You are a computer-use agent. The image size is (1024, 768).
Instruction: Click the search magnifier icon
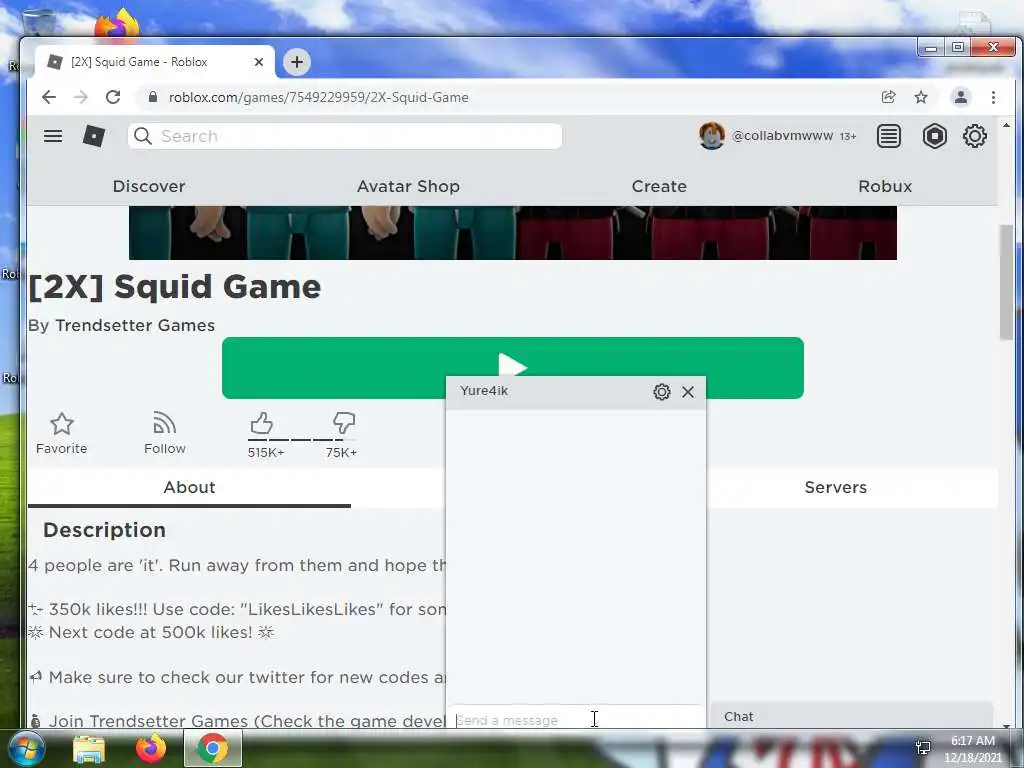142,136
